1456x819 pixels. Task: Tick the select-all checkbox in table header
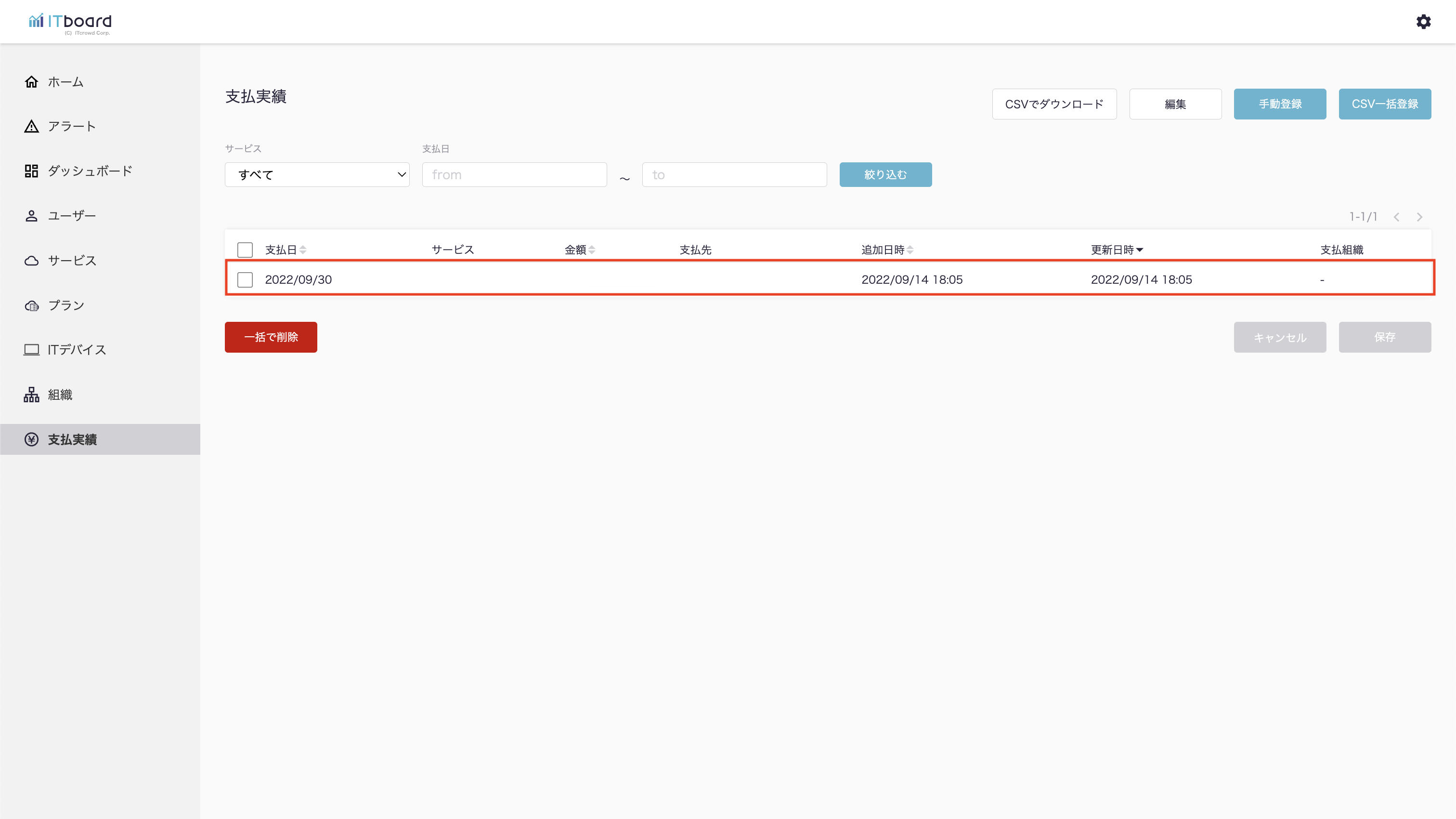245,250
